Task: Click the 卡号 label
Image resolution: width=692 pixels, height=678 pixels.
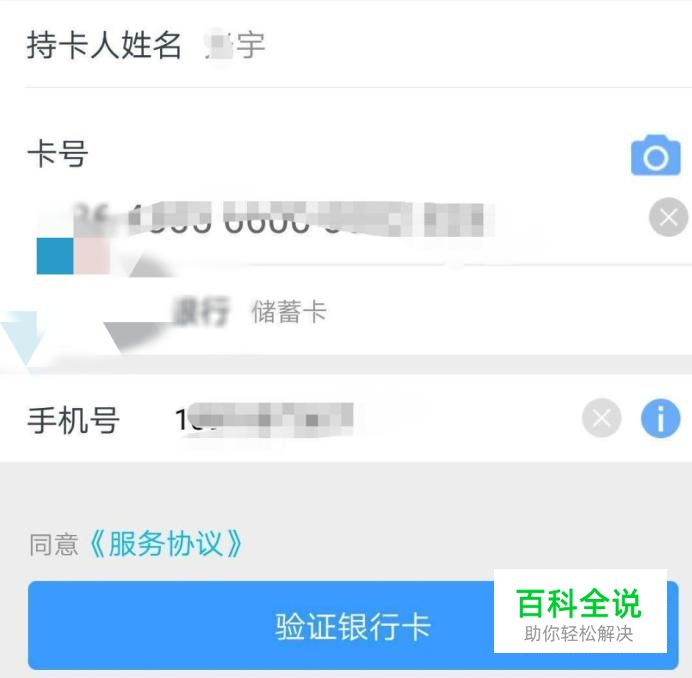Action: point(58,153)
